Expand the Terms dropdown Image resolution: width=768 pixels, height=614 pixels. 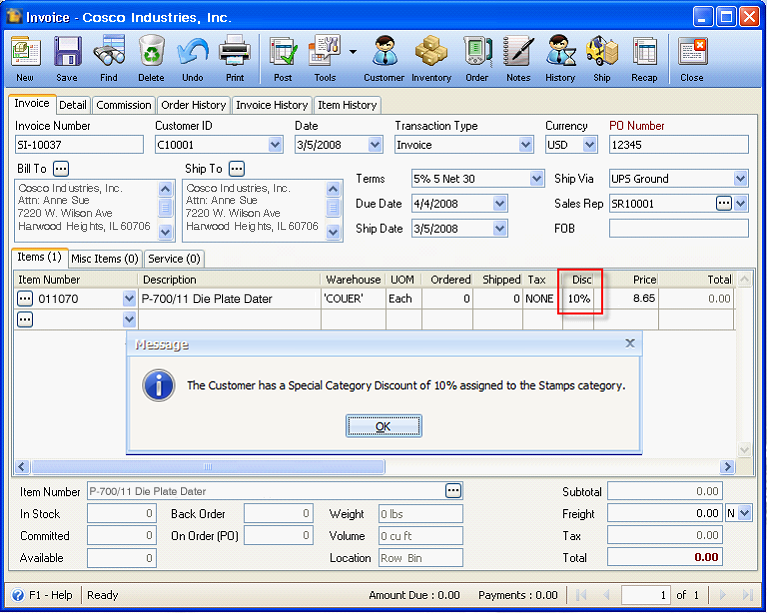537,179
